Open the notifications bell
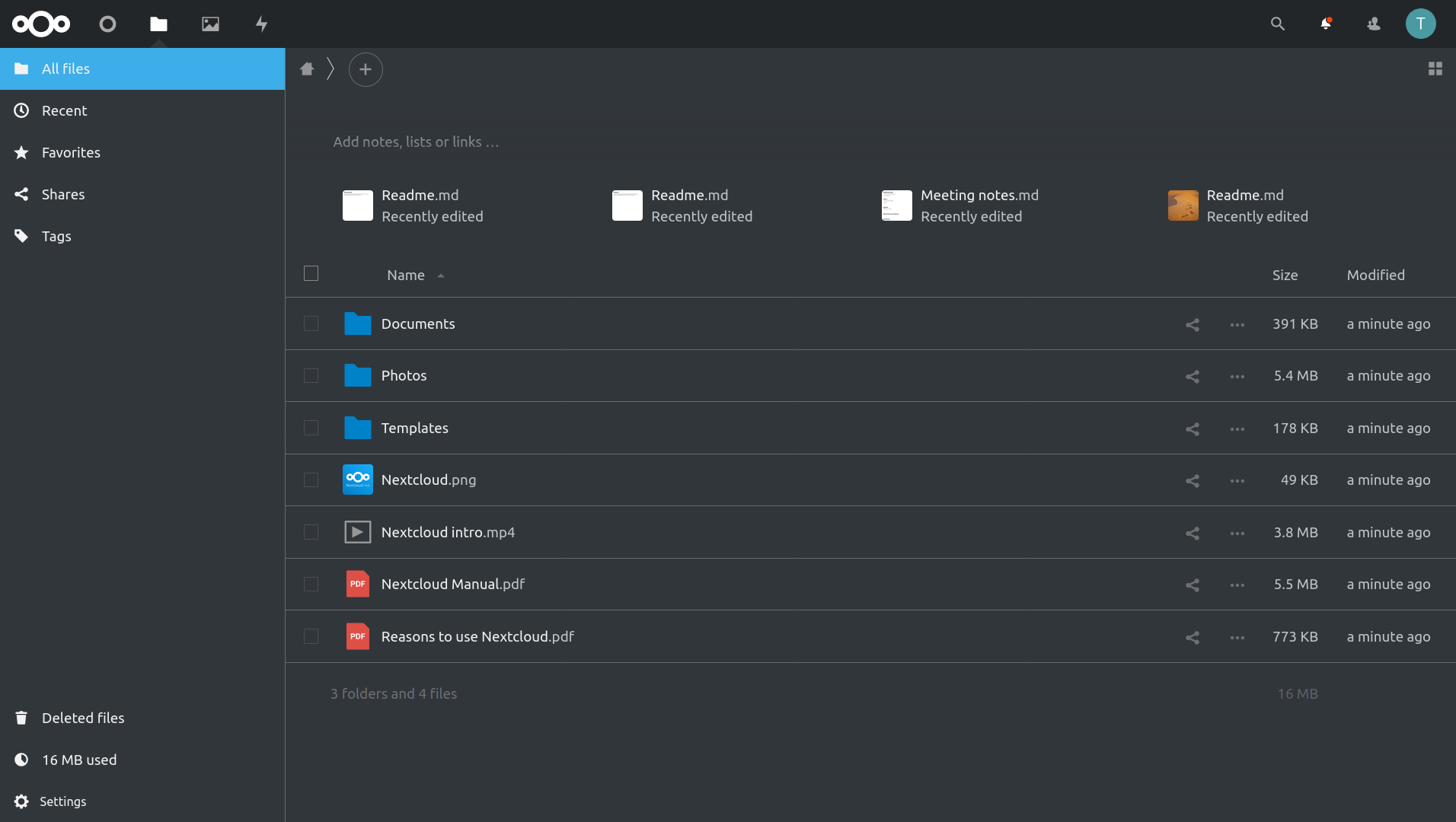 click(1326, 24)
